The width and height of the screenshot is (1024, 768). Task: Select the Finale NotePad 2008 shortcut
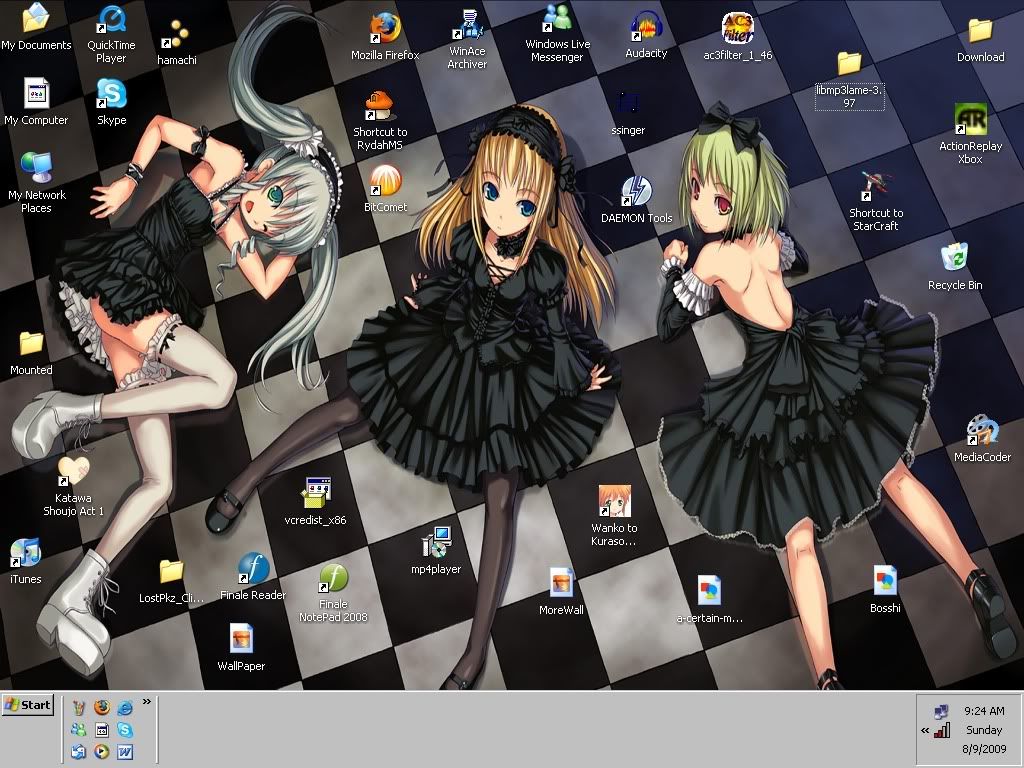[x=333, y=579]
